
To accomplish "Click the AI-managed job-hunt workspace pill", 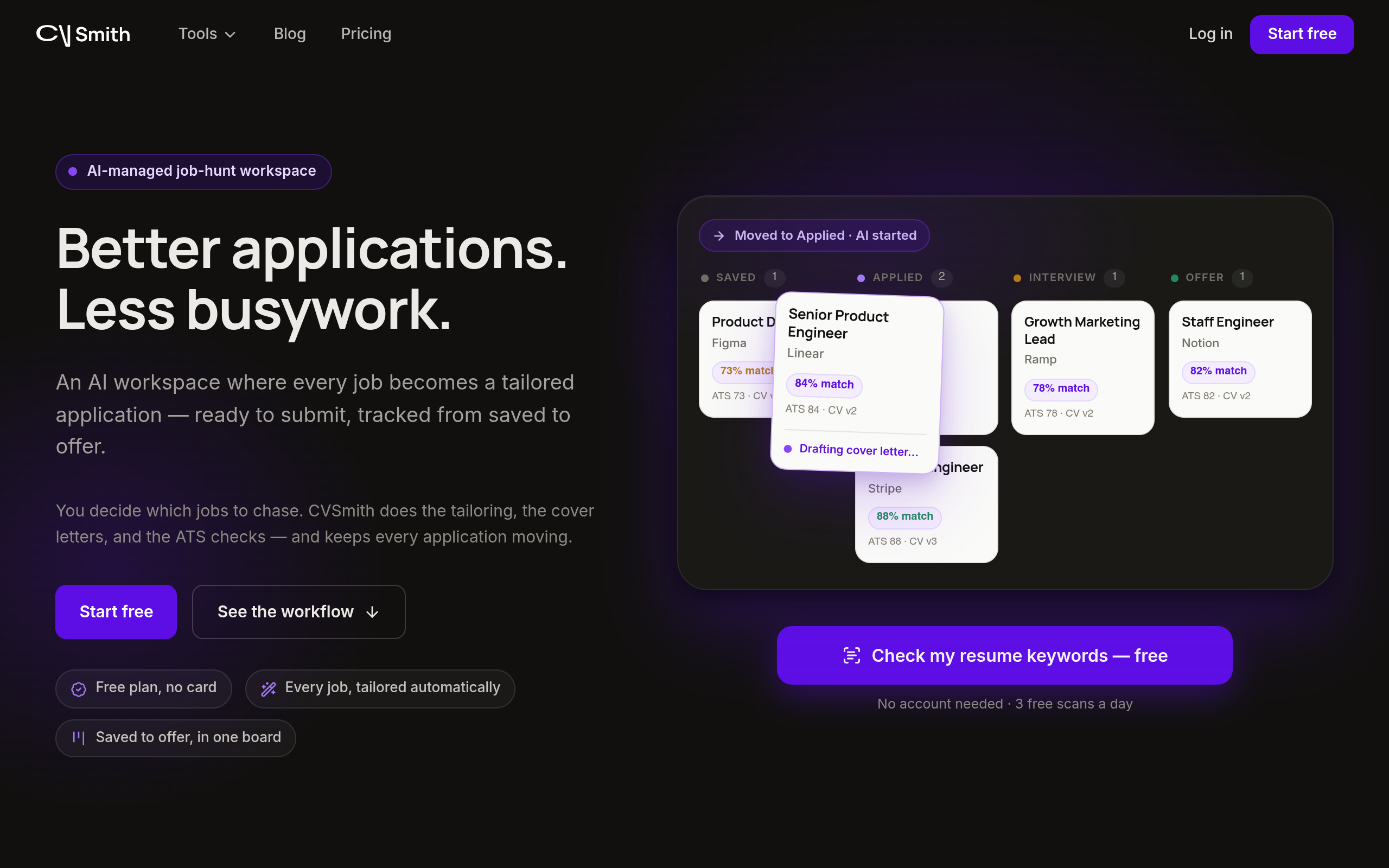I will point(193,171).
